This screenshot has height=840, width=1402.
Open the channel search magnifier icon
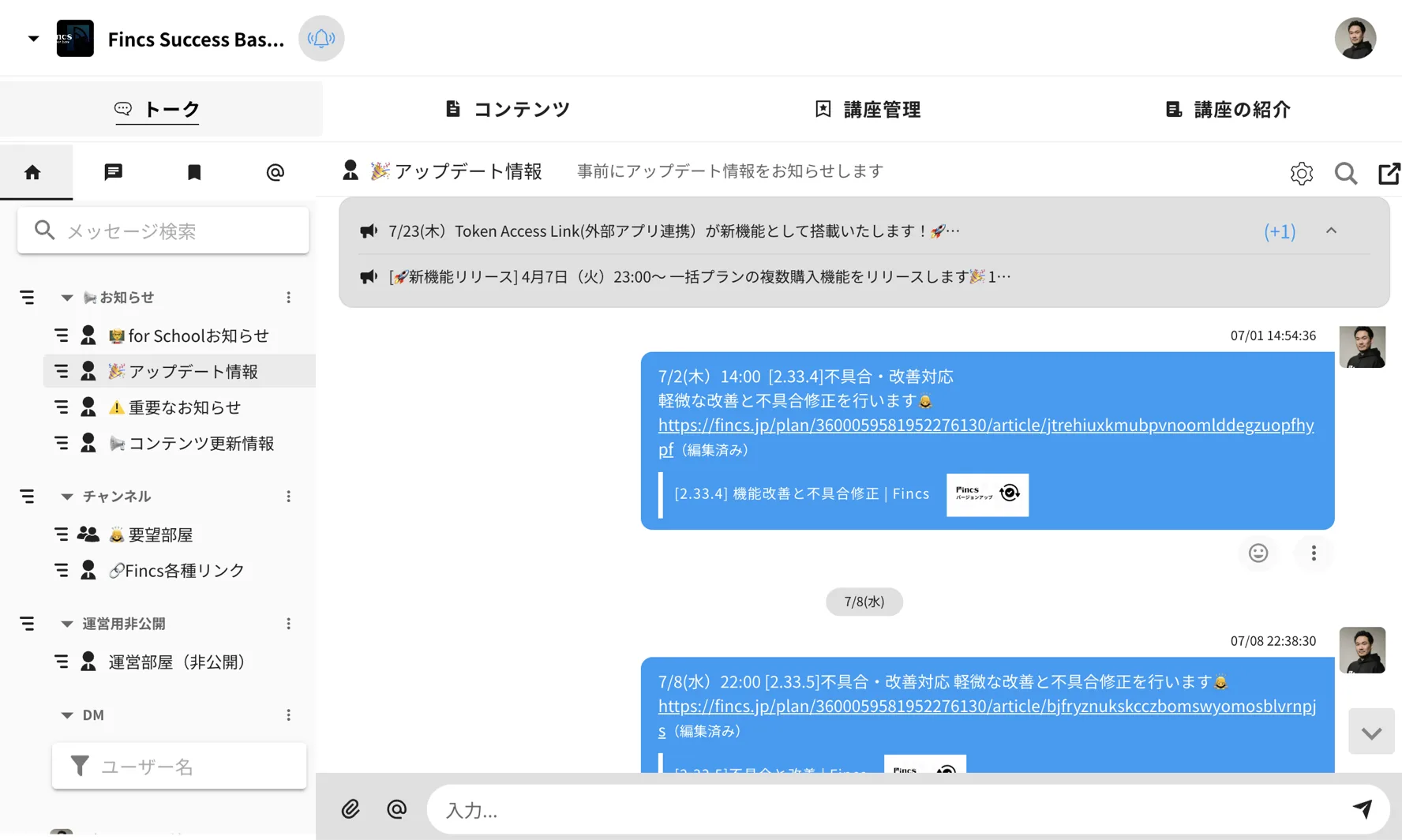[x=1346, y=173]
